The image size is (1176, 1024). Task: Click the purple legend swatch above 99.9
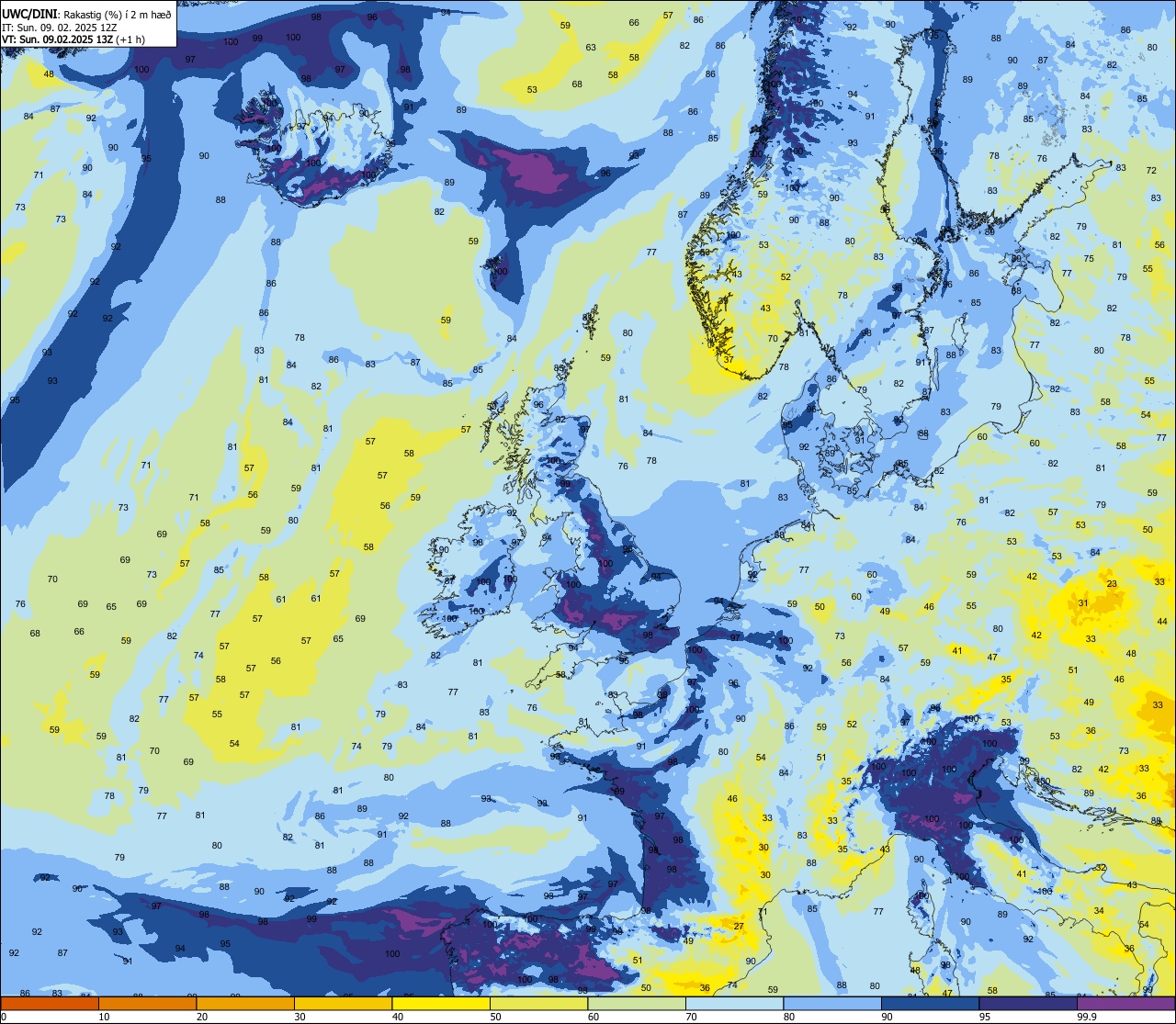[1125, 1003]
